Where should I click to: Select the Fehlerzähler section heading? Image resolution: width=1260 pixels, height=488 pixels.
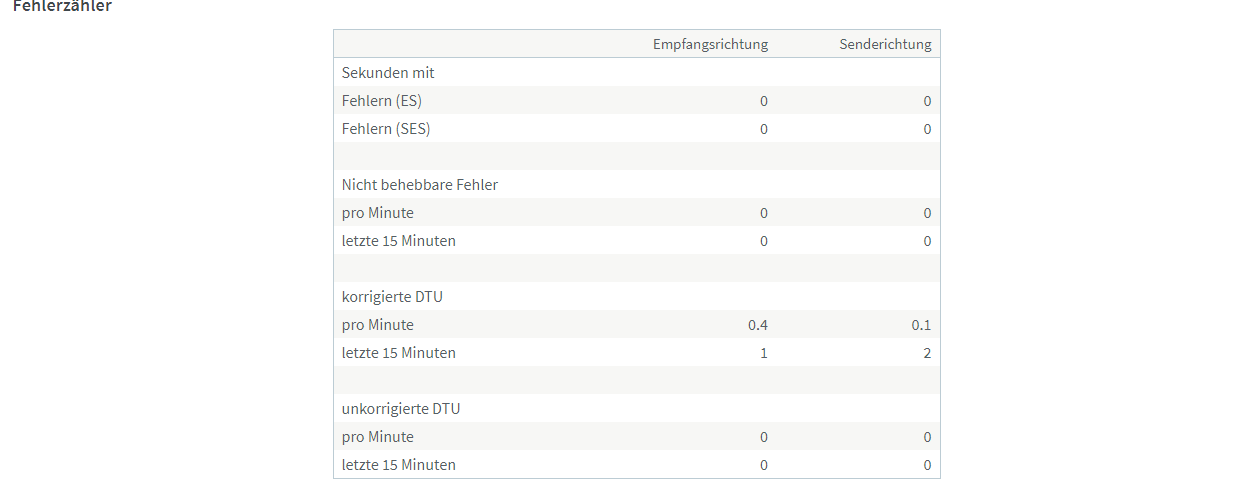pos(62,5)
